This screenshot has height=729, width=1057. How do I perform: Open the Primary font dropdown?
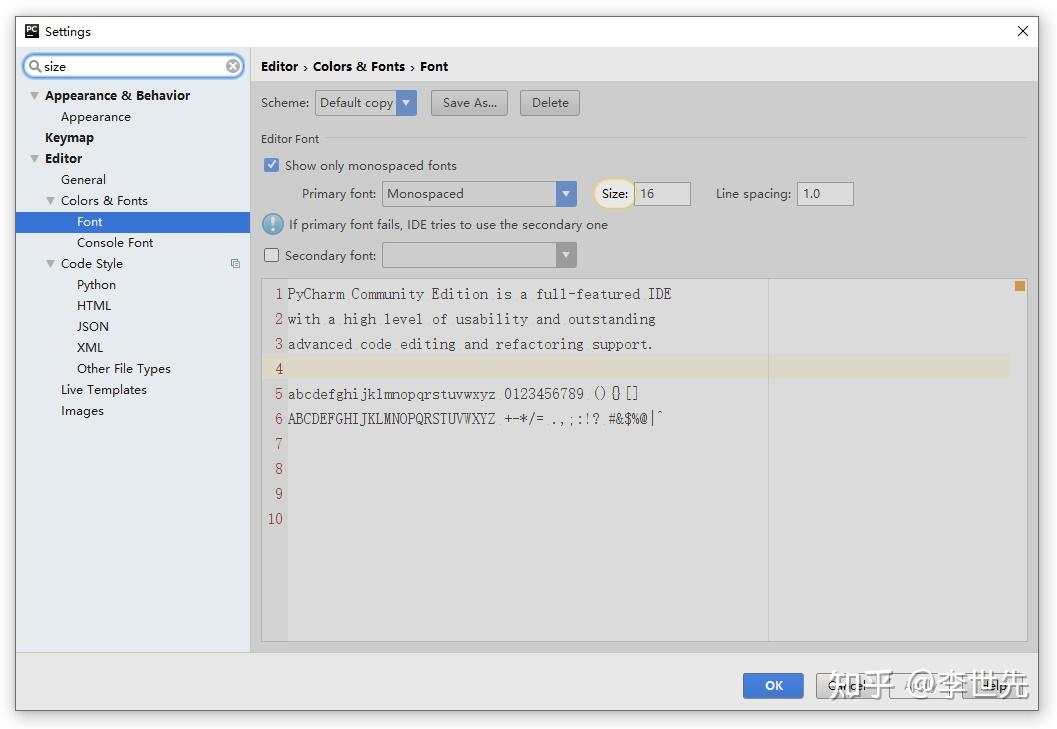pos(479,194)
